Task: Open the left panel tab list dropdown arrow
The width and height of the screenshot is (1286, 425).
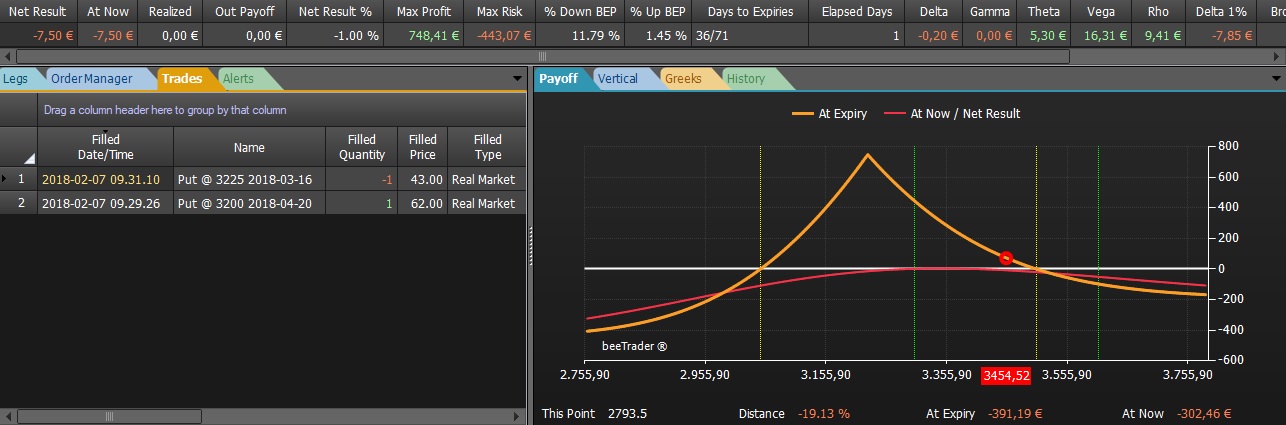Action: (x=517, y=78)
